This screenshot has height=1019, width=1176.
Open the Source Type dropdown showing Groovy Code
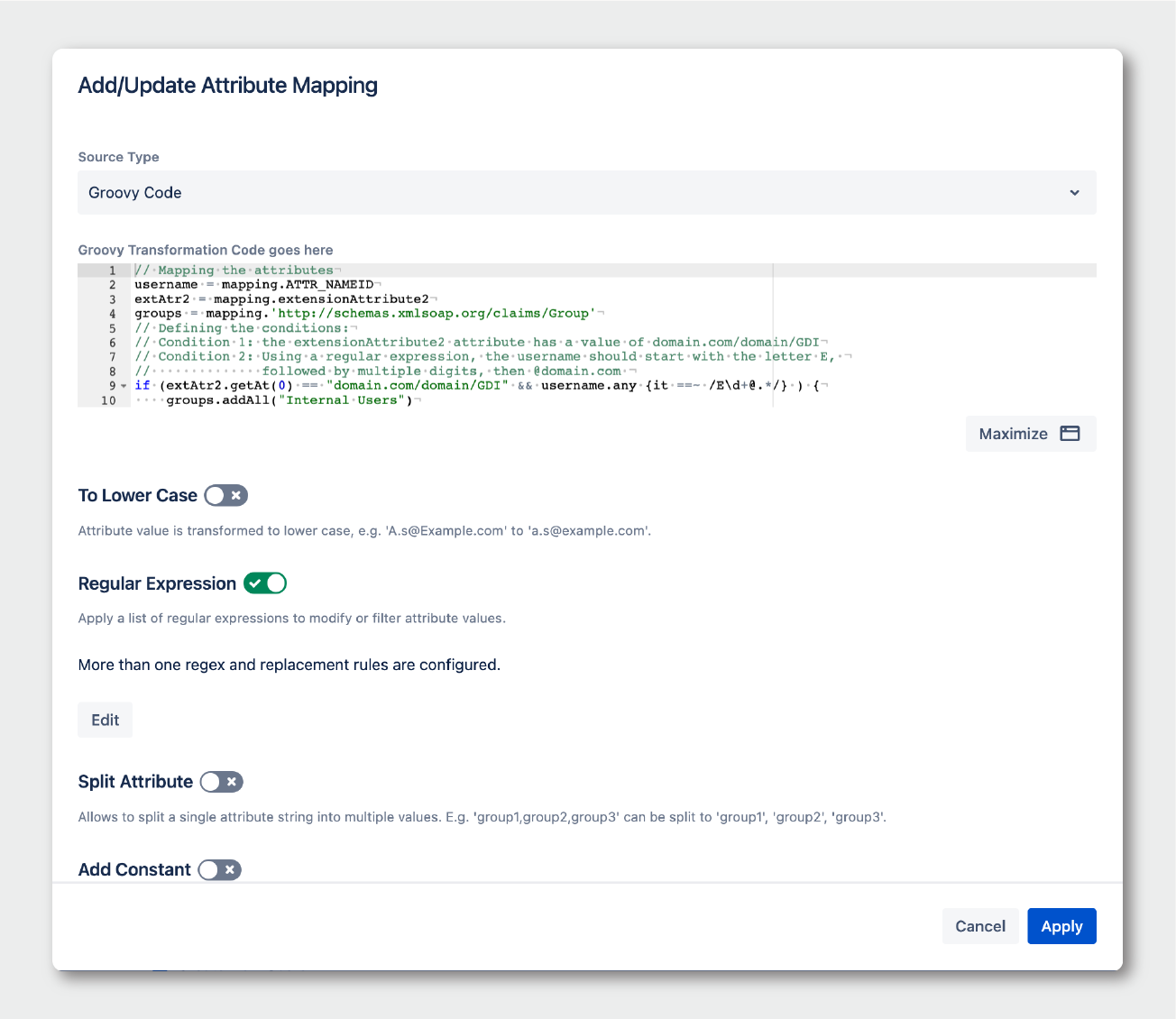pos(587,192)
